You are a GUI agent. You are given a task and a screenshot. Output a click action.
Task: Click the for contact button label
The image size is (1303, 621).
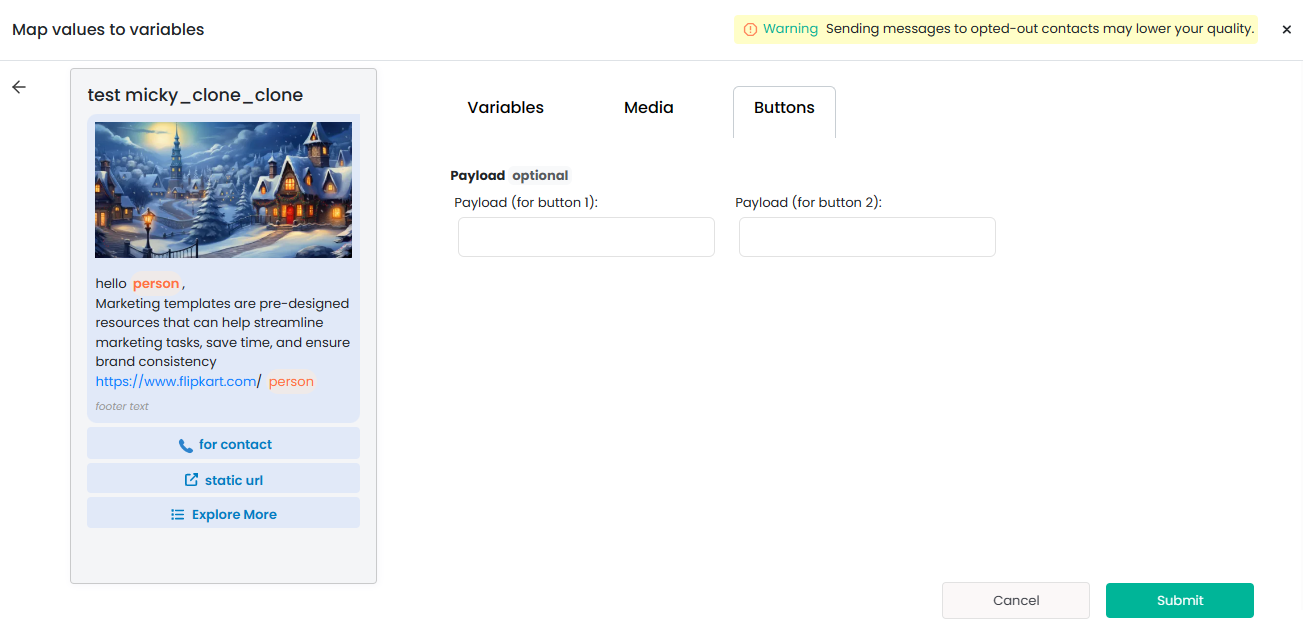pyautogui.click(x=235, y=445)
